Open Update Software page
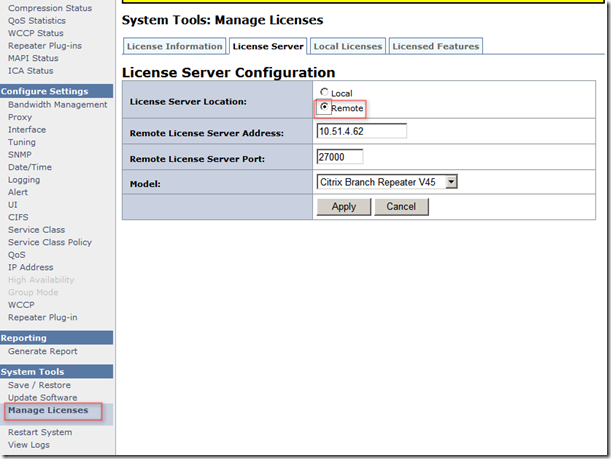 [43, 397]
